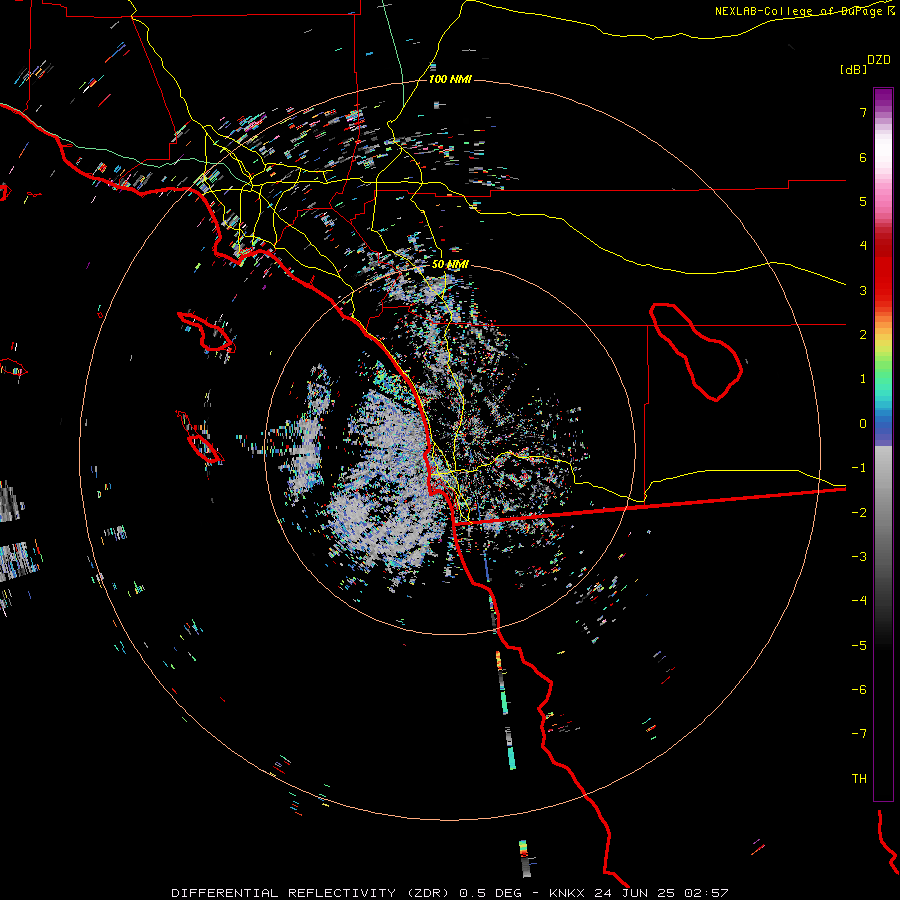Click the [dB] units label

[x=854, y=69]
